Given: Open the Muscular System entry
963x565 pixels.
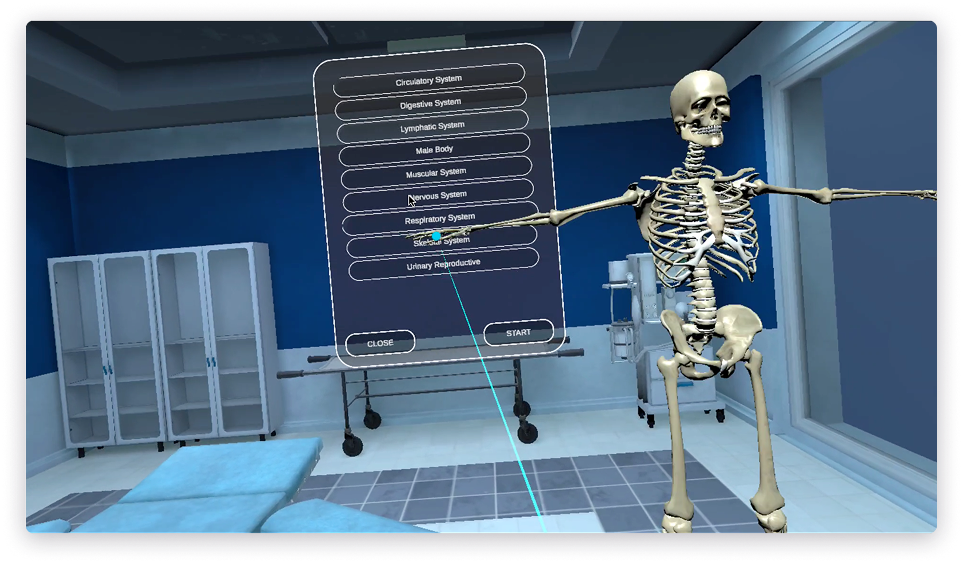Looking at the screenshot, I should point(436,172).
